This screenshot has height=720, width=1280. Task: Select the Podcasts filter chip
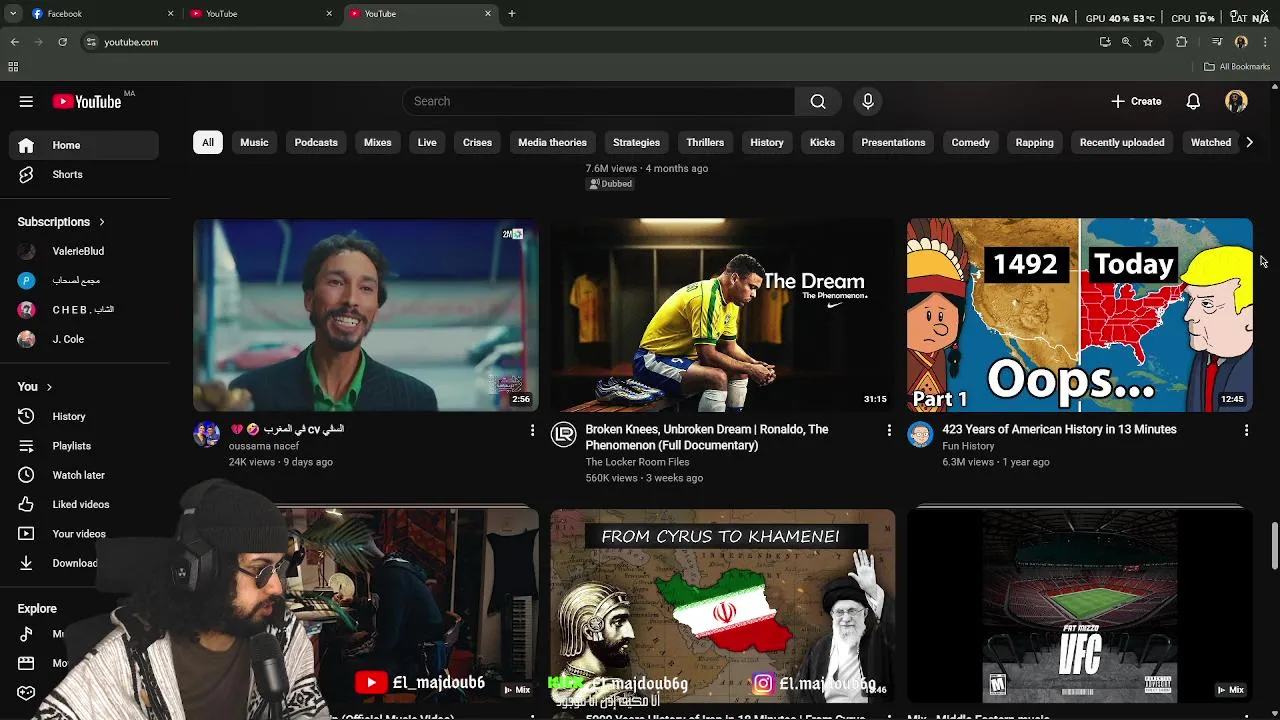pos(316,142)
